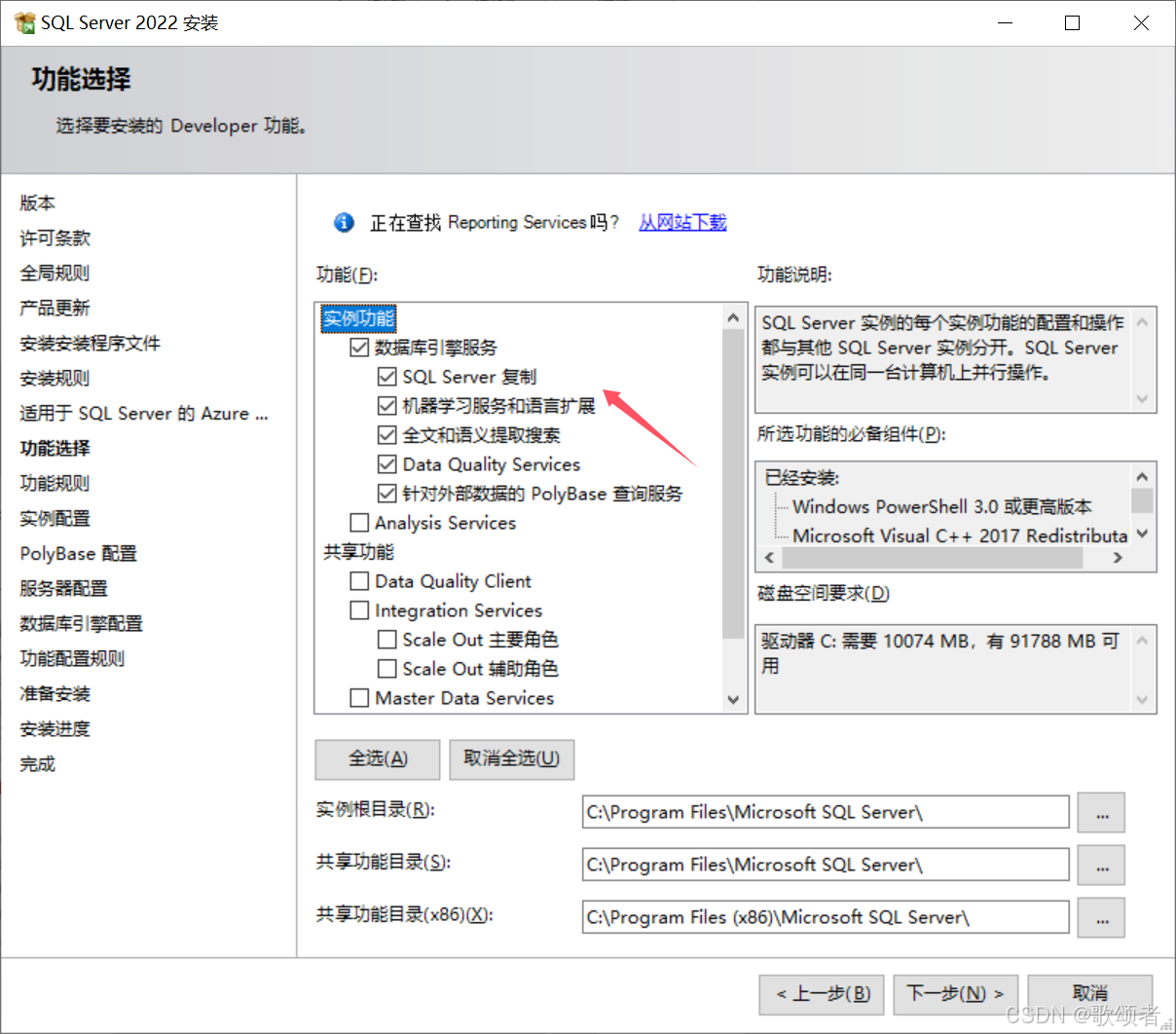This screenshot has width=1176, height=1034.
Task: Click feature list scroll-down arrow
Action: click(733, 699)
